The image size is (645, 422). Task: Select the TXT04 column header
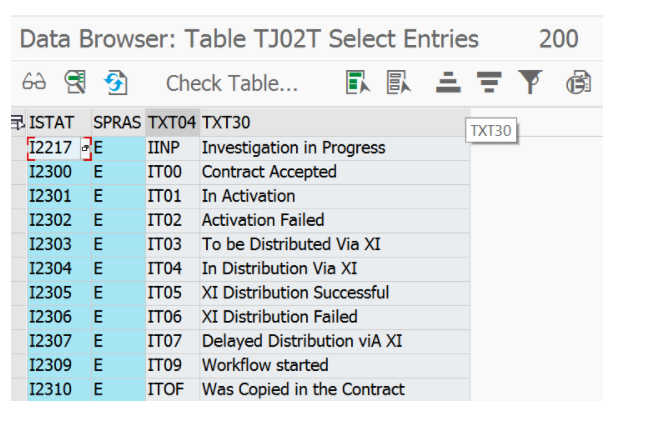pyautogui.click(x=172, y=123)
